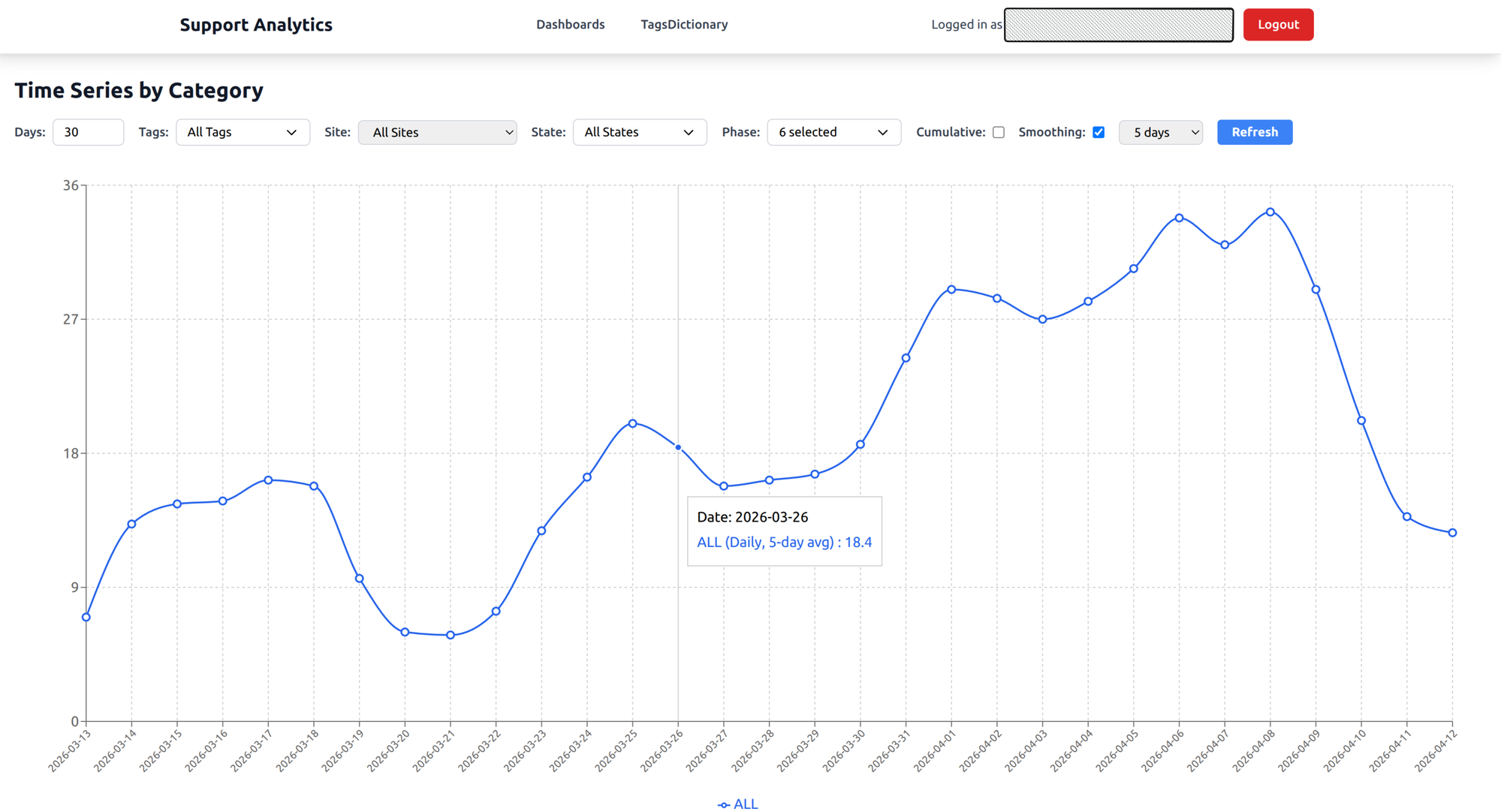Screen dimensions: 1501x812
Task: Click the lowest data point on 2026-03-21
Action: (450, 635)
